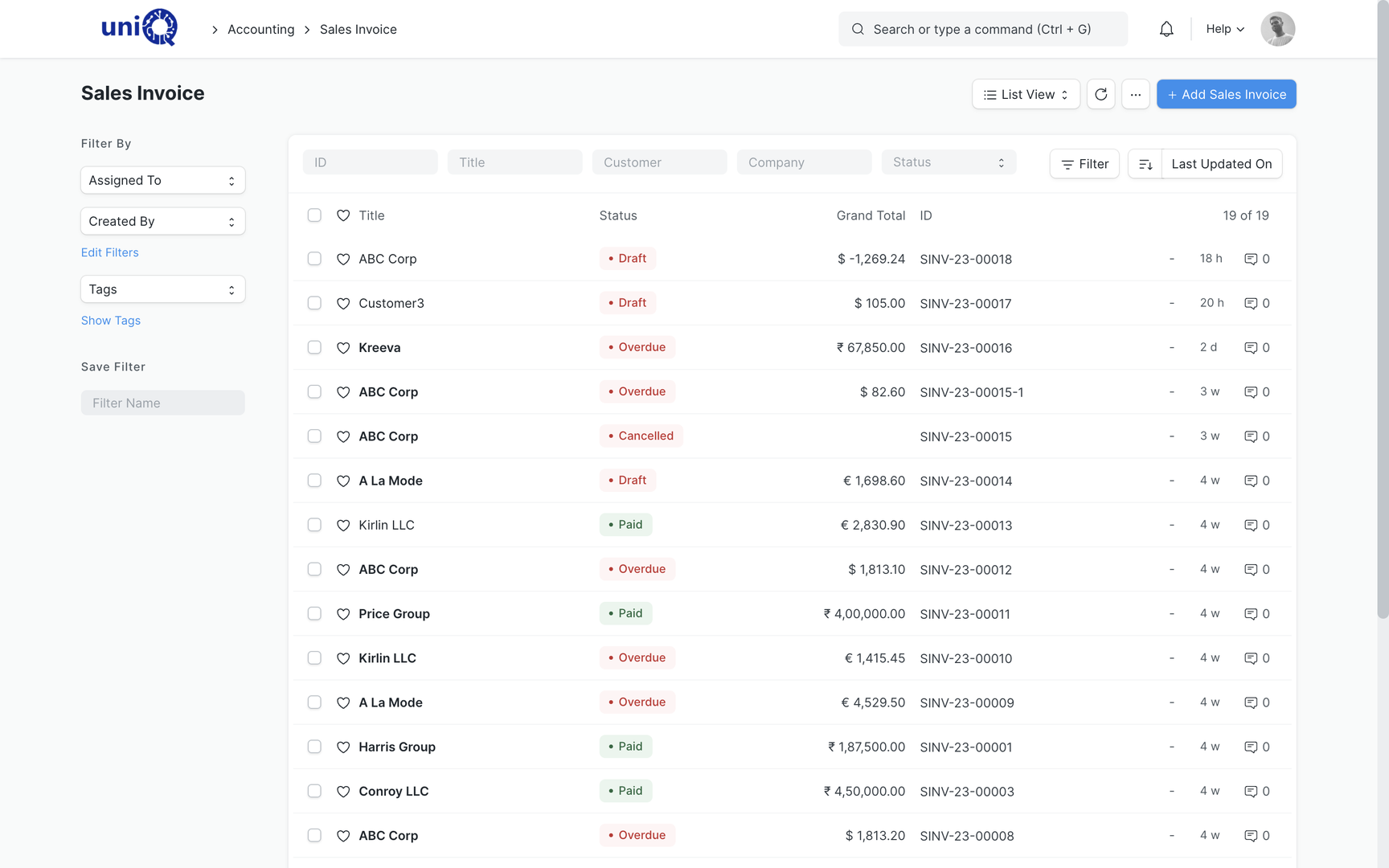Expand Created By filter dropdown
This screenshot has width=1389, height=868.
tap(162, 221)
